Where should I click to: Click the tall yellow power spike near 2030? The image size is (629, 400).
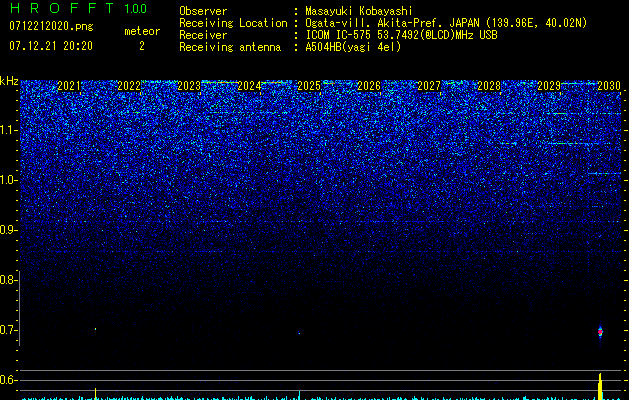[601, 386]
